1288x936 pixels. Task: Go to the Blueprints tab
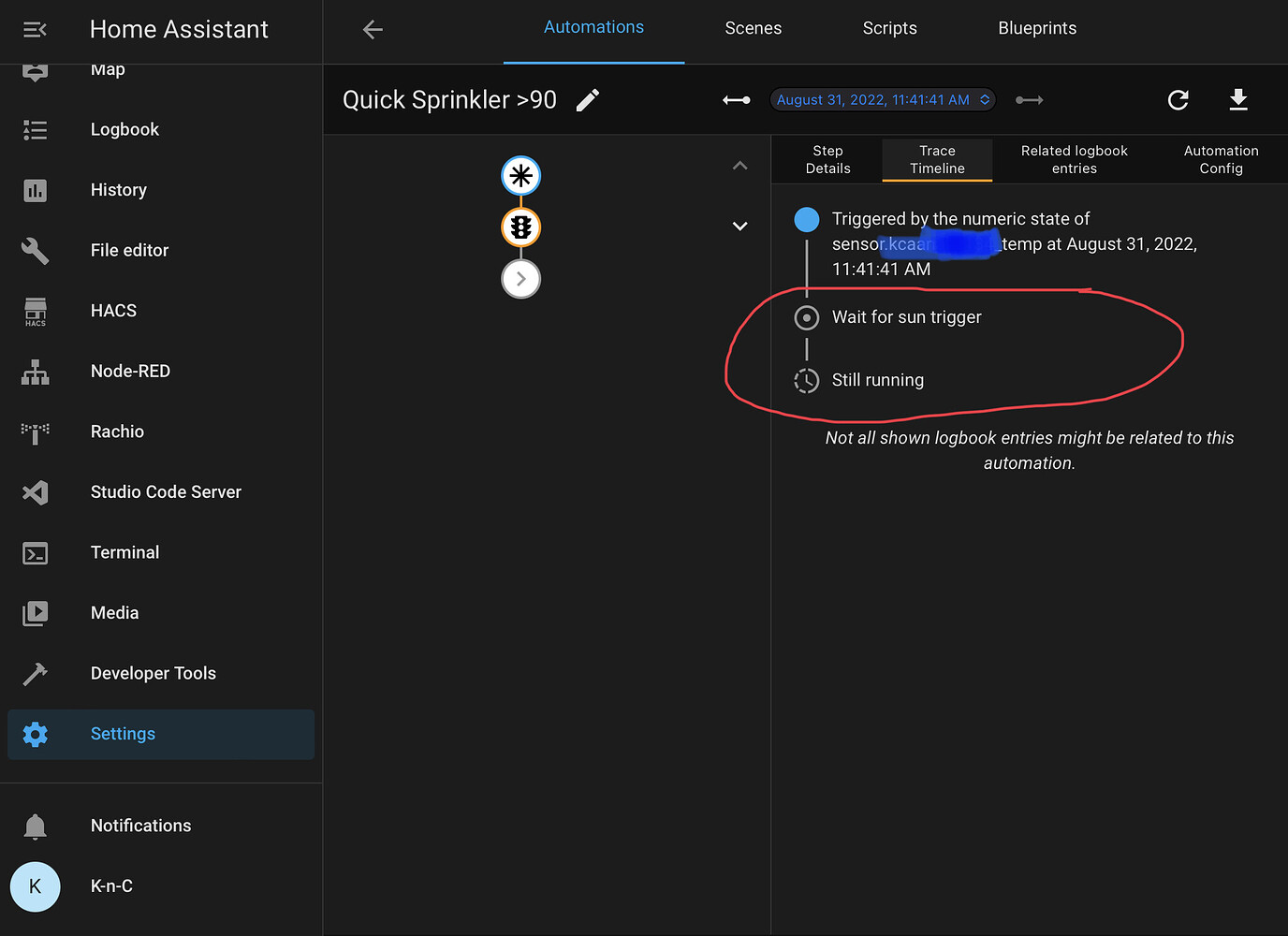click(1037, 28)
